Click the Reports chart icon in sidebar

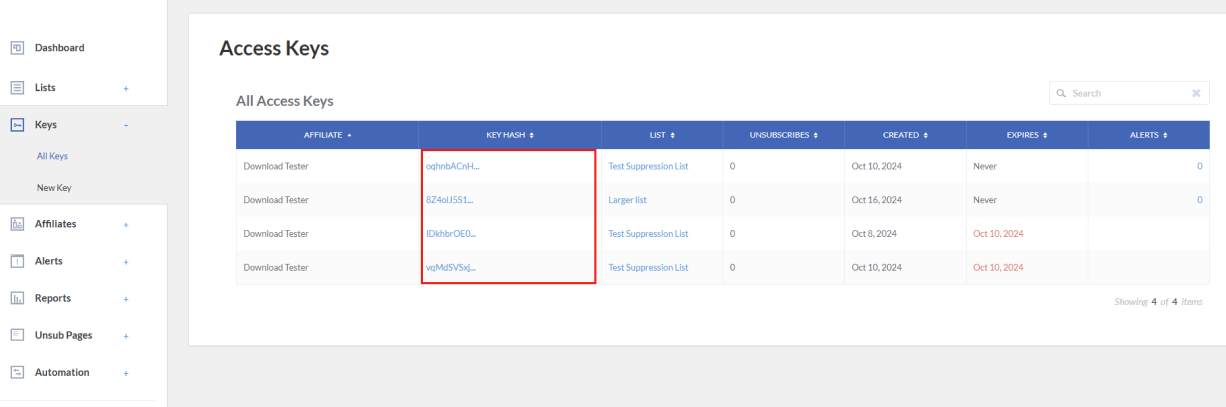pyautogui.click(x=17, y=298)
